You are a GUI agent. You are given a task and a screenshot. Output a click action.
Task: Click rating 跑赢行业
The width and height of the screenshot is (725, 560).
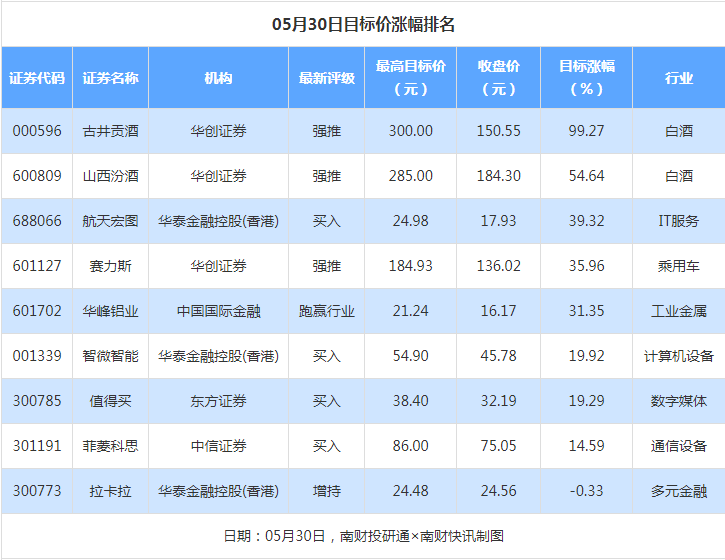326,311
